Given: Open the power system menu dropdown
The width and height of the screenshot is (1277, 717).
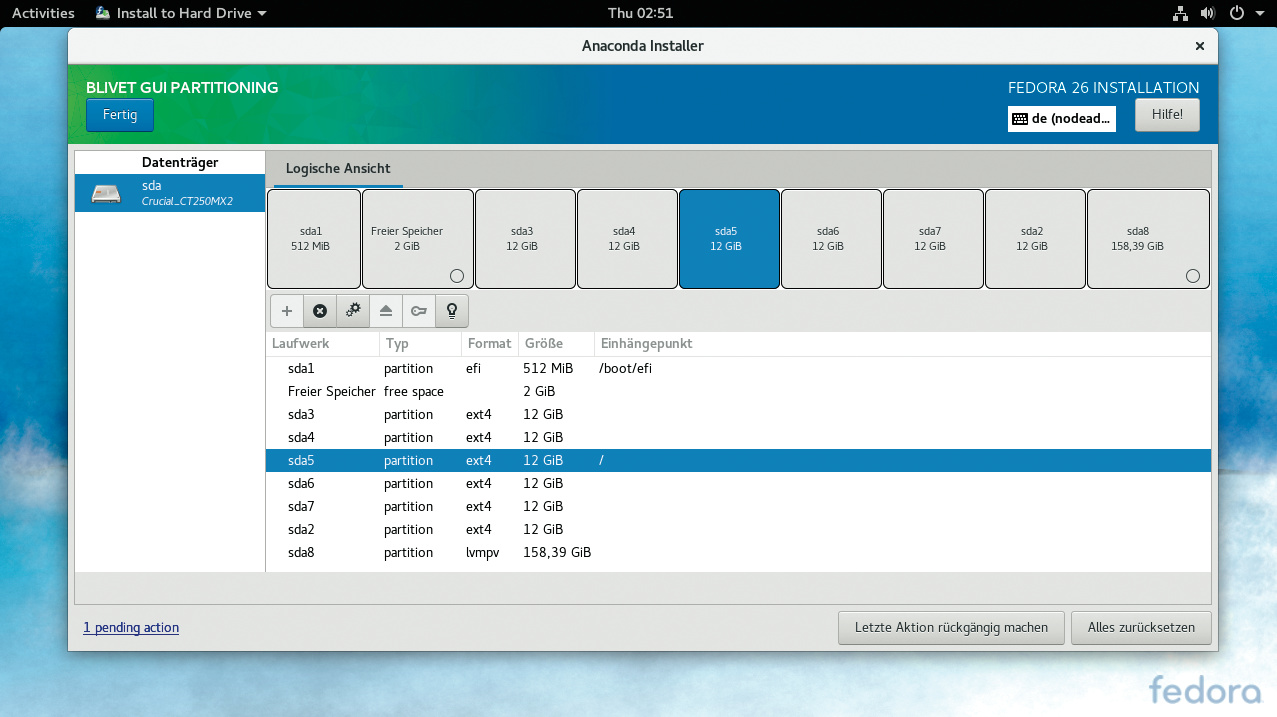Looking at the screenshot, I should pyautogui.click(x=1243, y=13).
